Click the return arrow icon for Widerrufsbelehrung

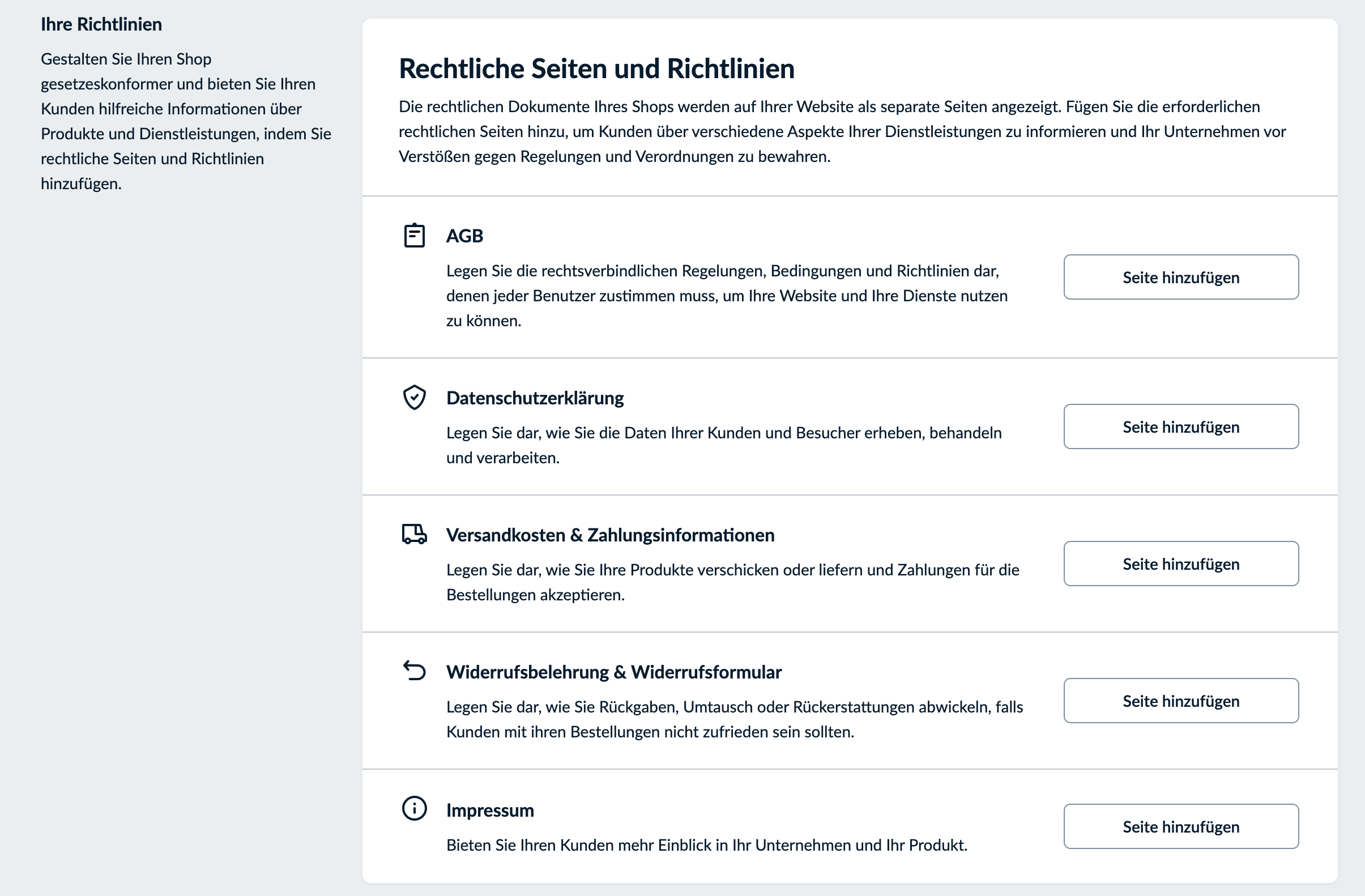coord(414,671)
